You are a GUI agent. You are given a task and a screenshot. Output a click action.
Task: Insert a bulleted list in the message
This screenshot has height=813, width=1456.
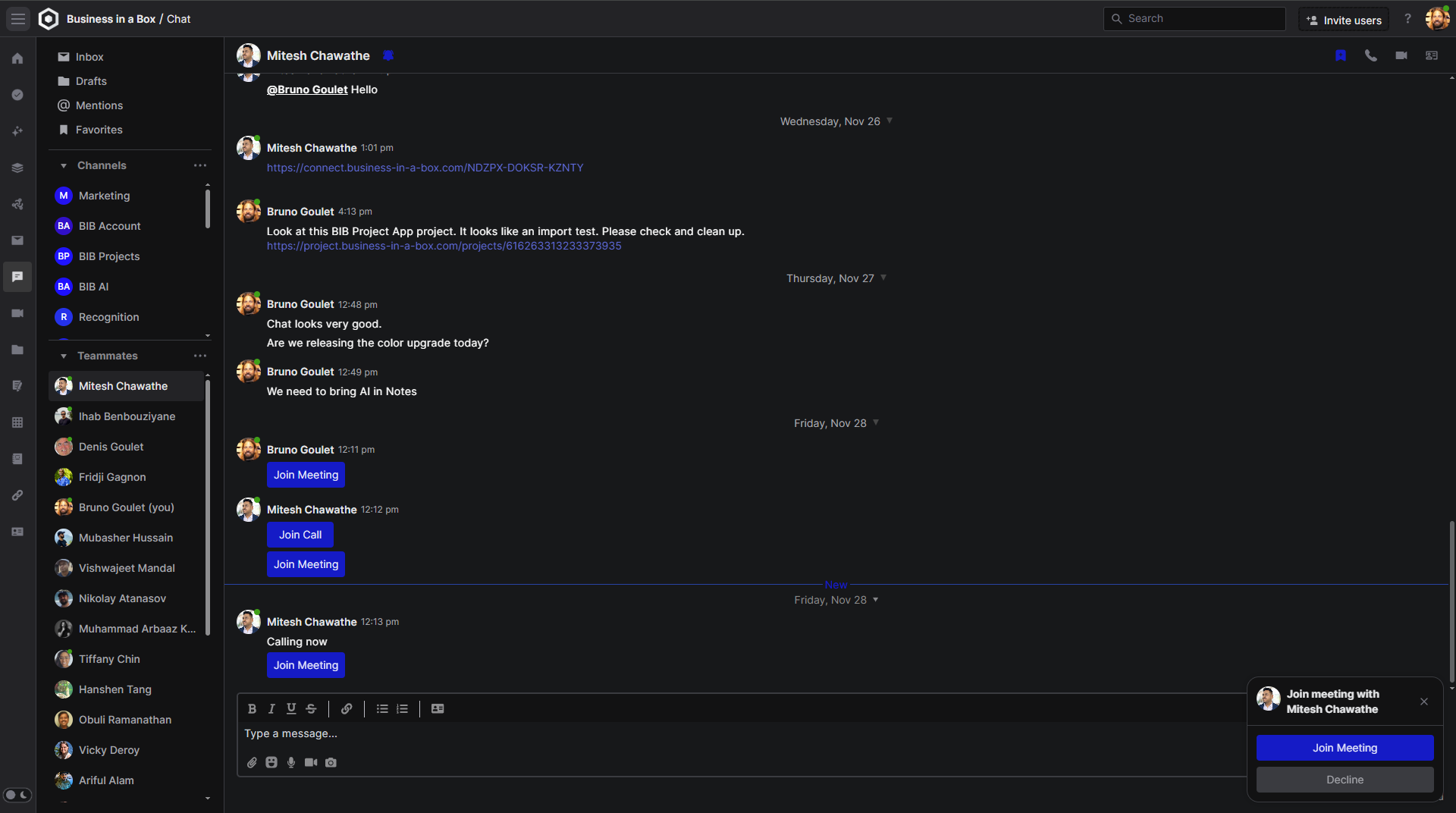click(382, 708)
